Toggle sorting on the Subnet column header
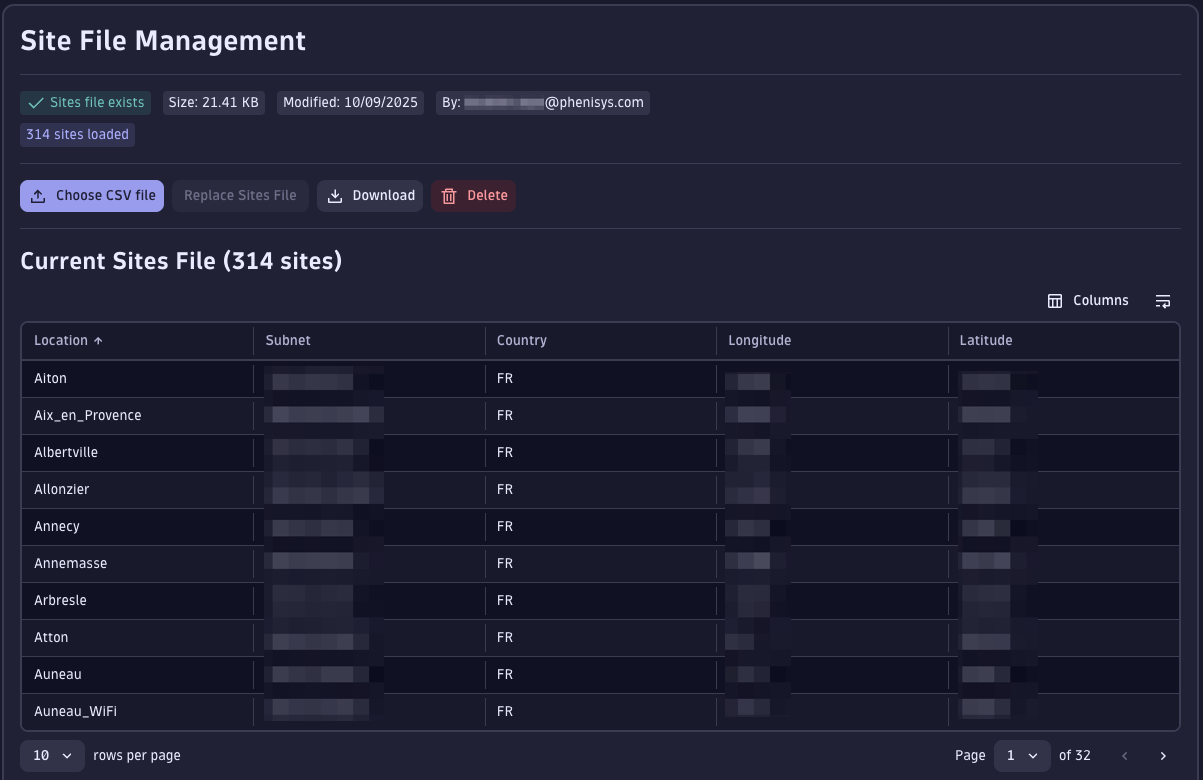This screenshot has width=1203, height=780. 288,340
